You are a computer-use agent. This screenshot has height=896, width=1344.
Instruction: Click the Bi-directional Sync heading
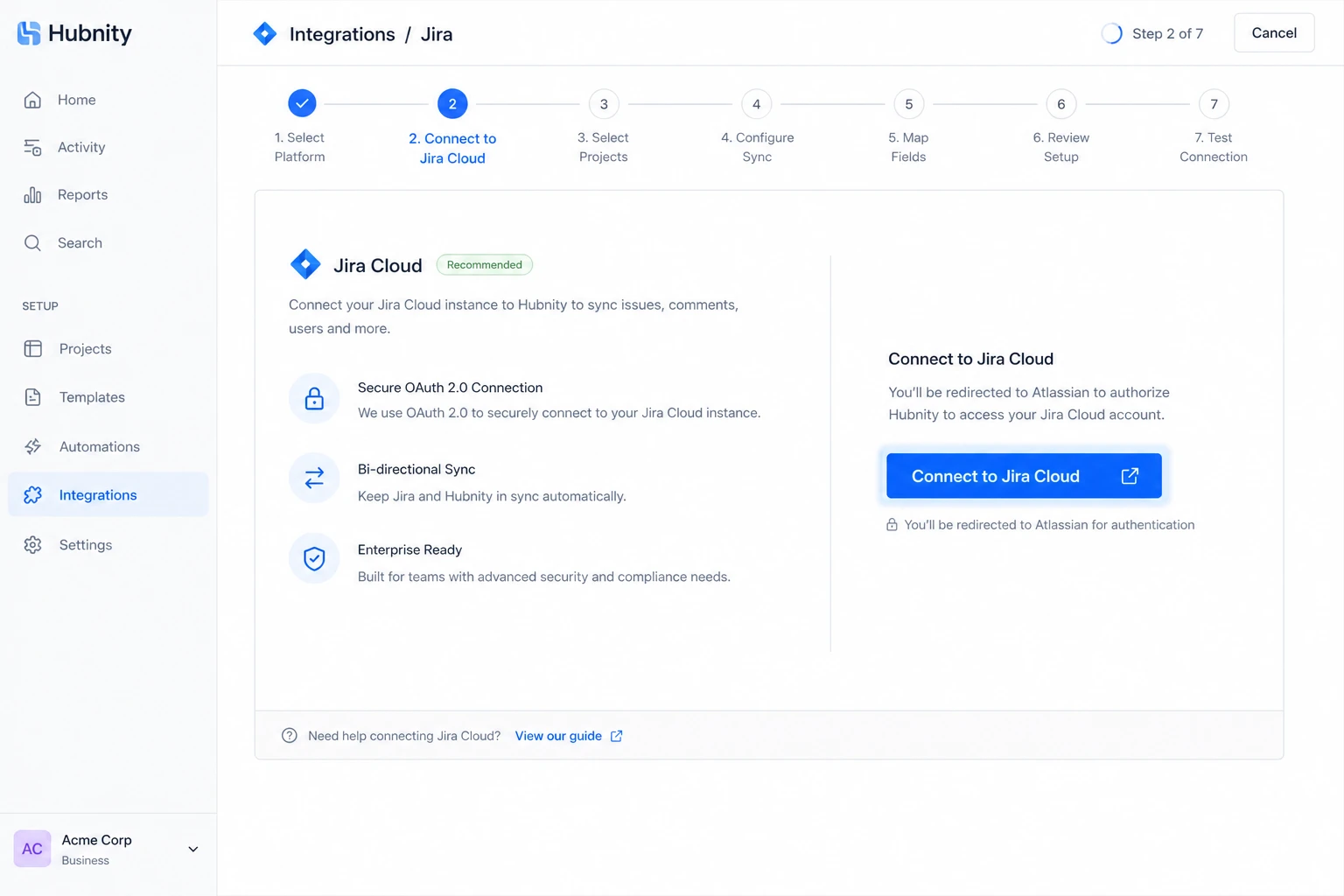tap(416, 469)
